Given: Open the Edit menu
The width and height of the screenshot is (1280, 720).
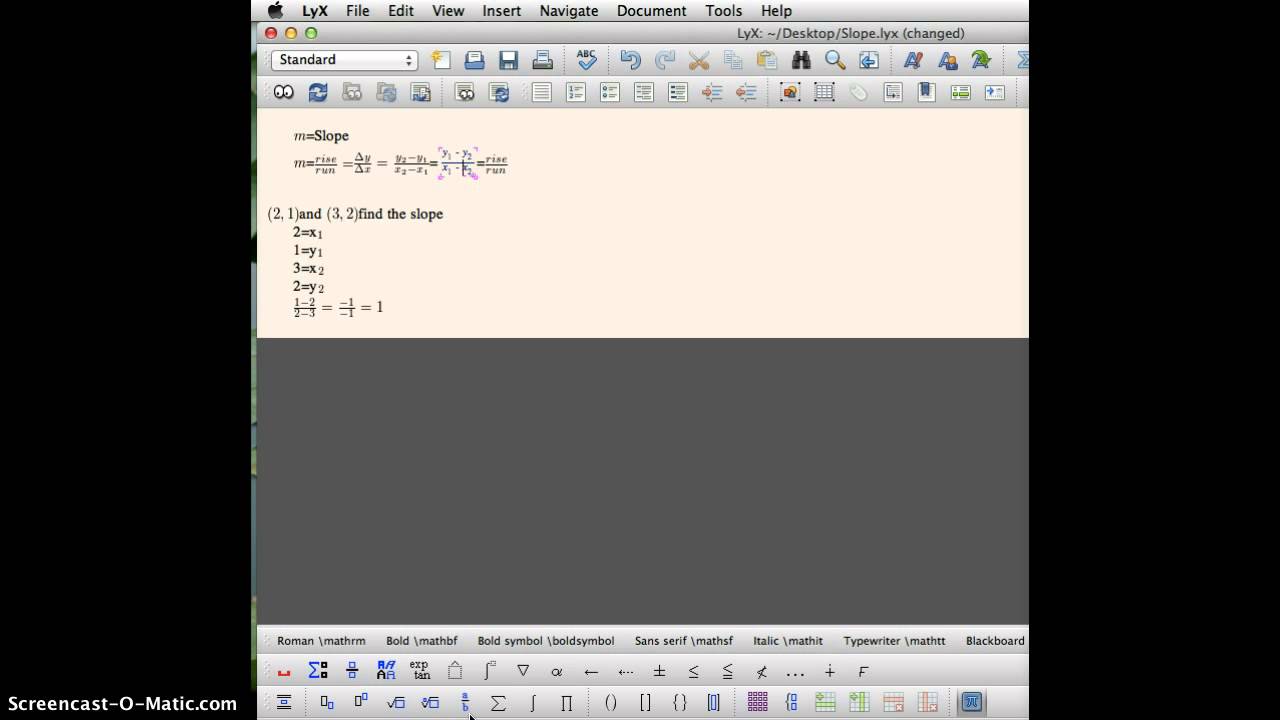Looking at the screenshot, I should [401, 11].
